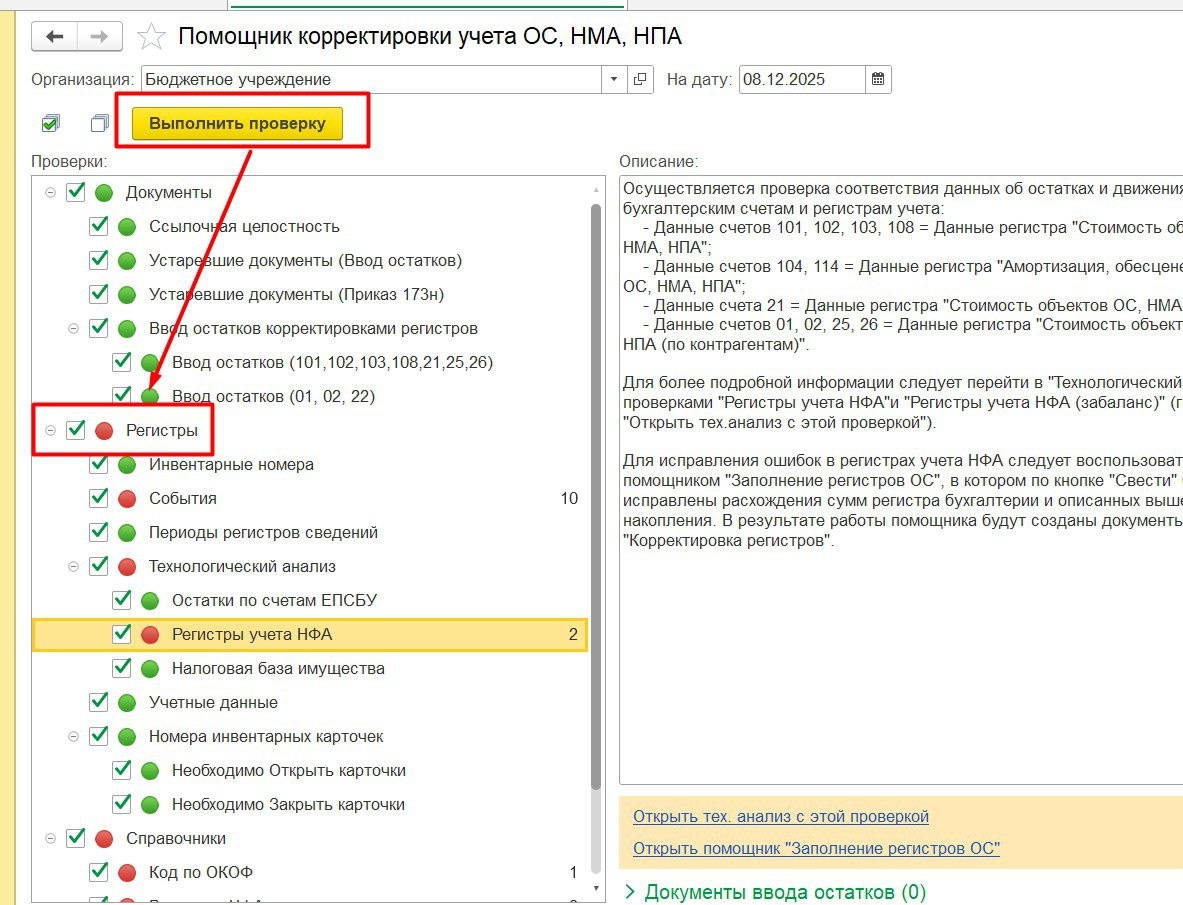Toggle the Ссылочная целостность checkbox
The width and height of the screenshot is (1183, 905).
(99, 225)
